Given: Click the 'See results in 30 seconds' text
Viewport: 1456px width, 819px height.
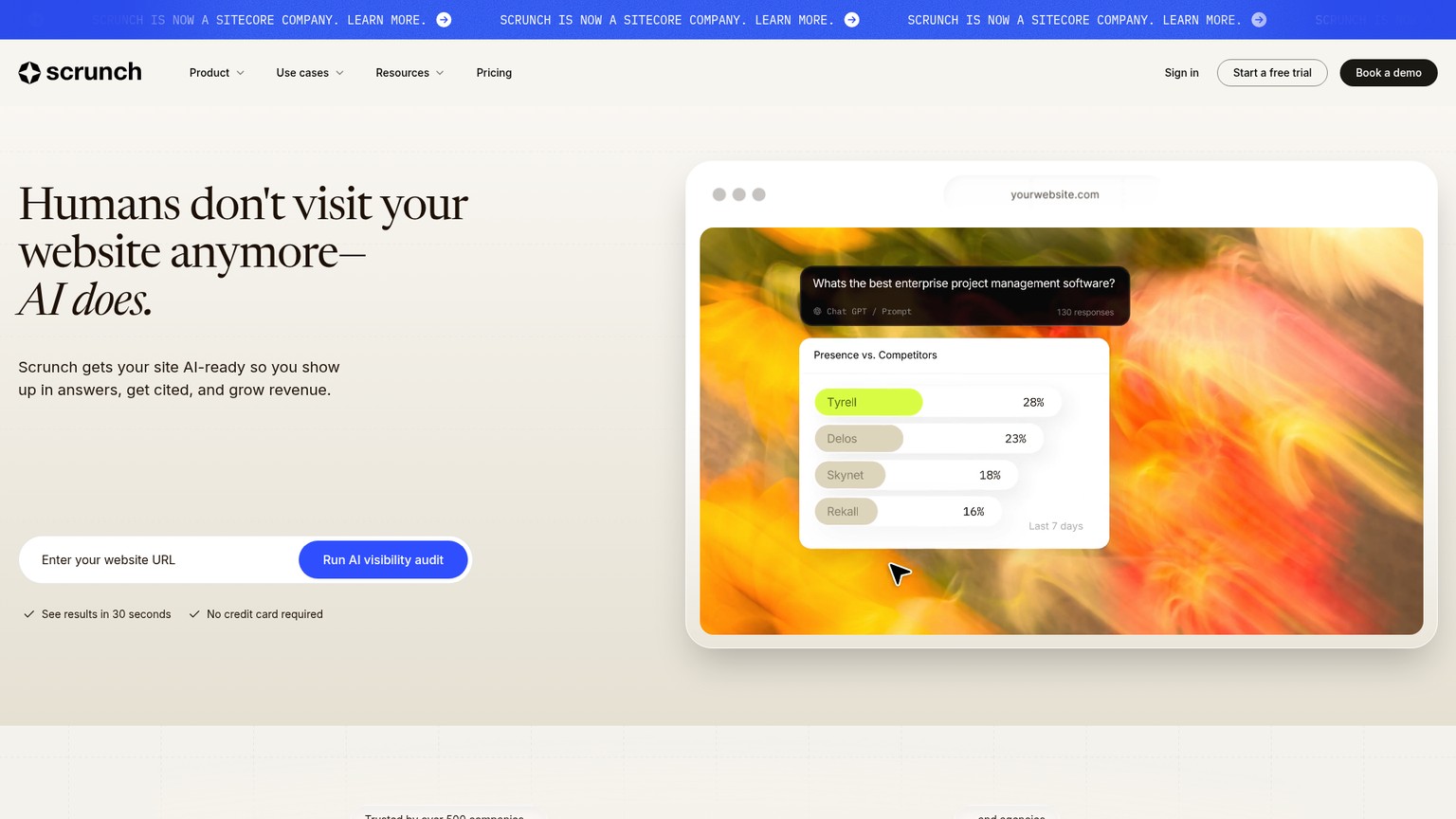Looking at the screenshot, I should point(106,614).
